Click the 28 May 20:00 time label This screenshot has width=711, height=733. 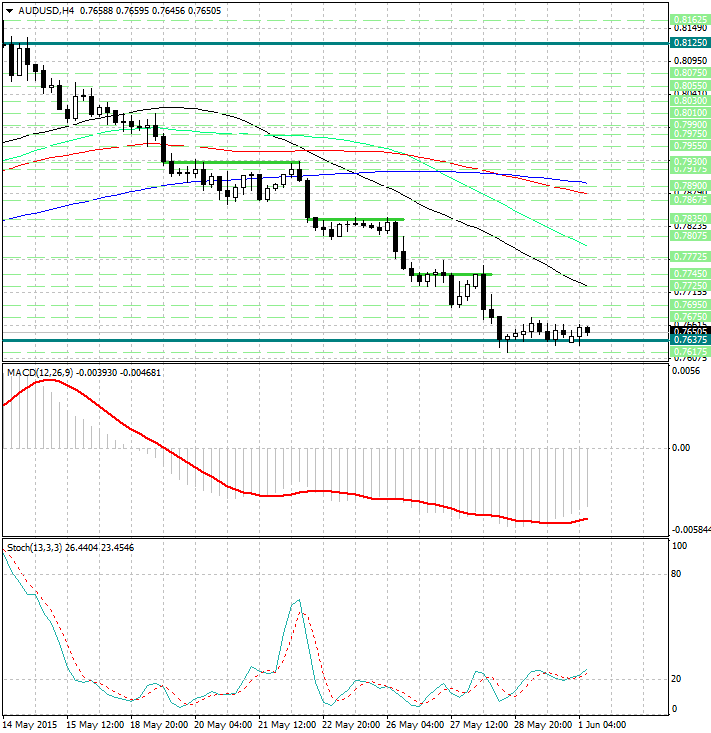(x=543, y=725)
